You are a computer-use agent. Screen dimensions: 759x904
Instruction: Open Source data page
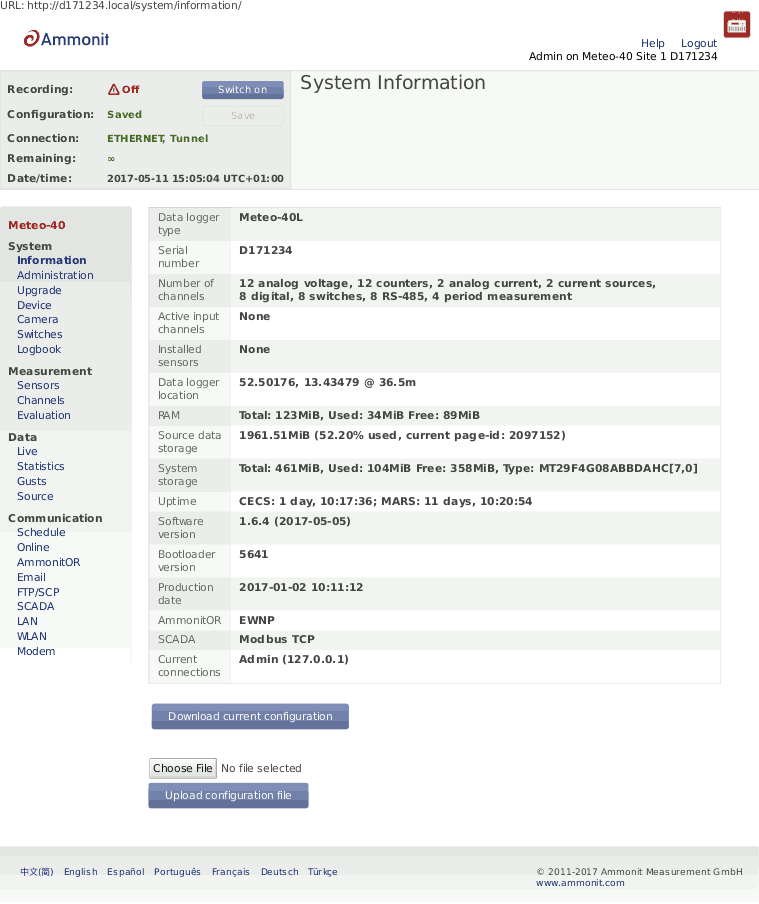[35, 496]
